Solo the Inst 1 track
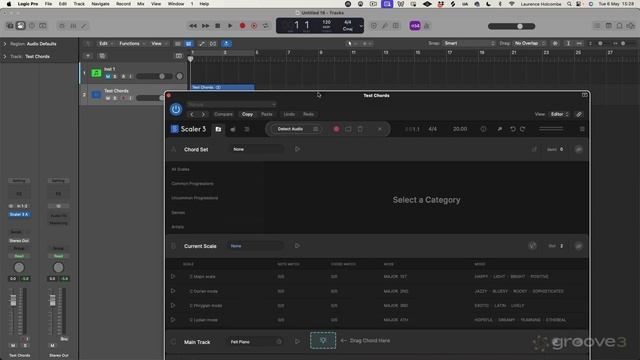 pos(115,76)
